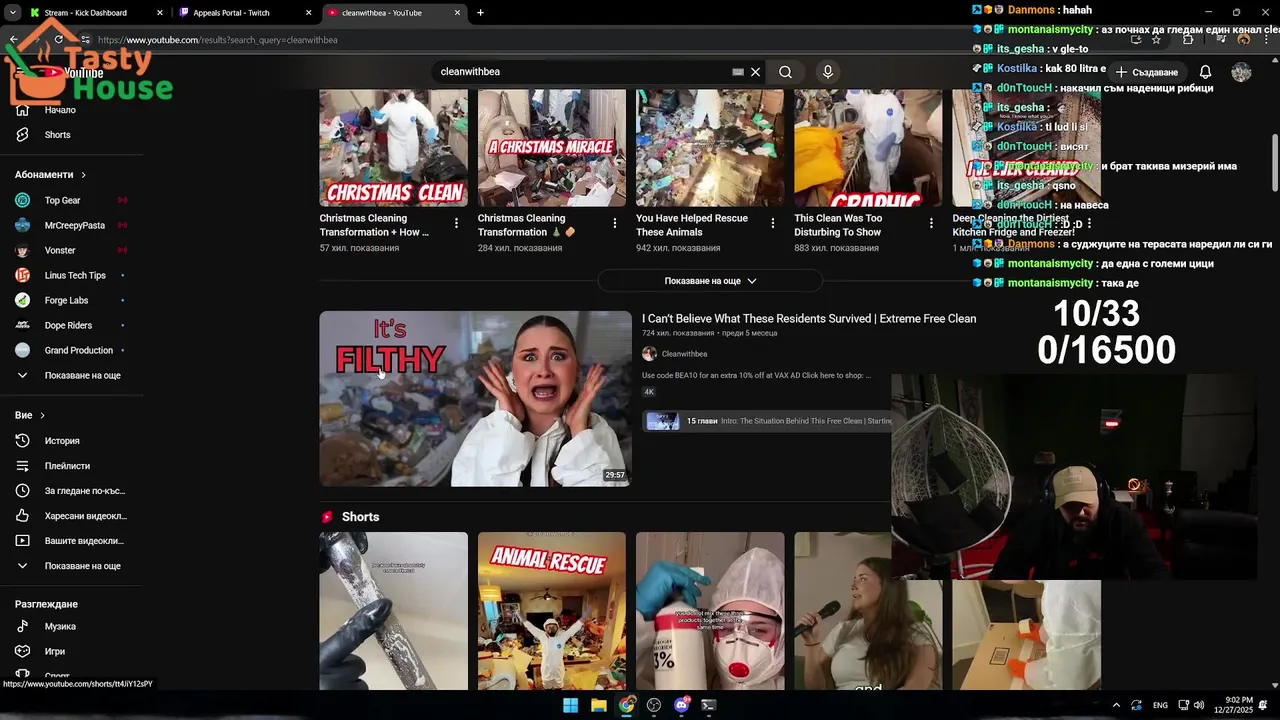The width and height of the screenshot is (1280, 720).
Task: Start voice search with microphone icon
Action: 827,72
